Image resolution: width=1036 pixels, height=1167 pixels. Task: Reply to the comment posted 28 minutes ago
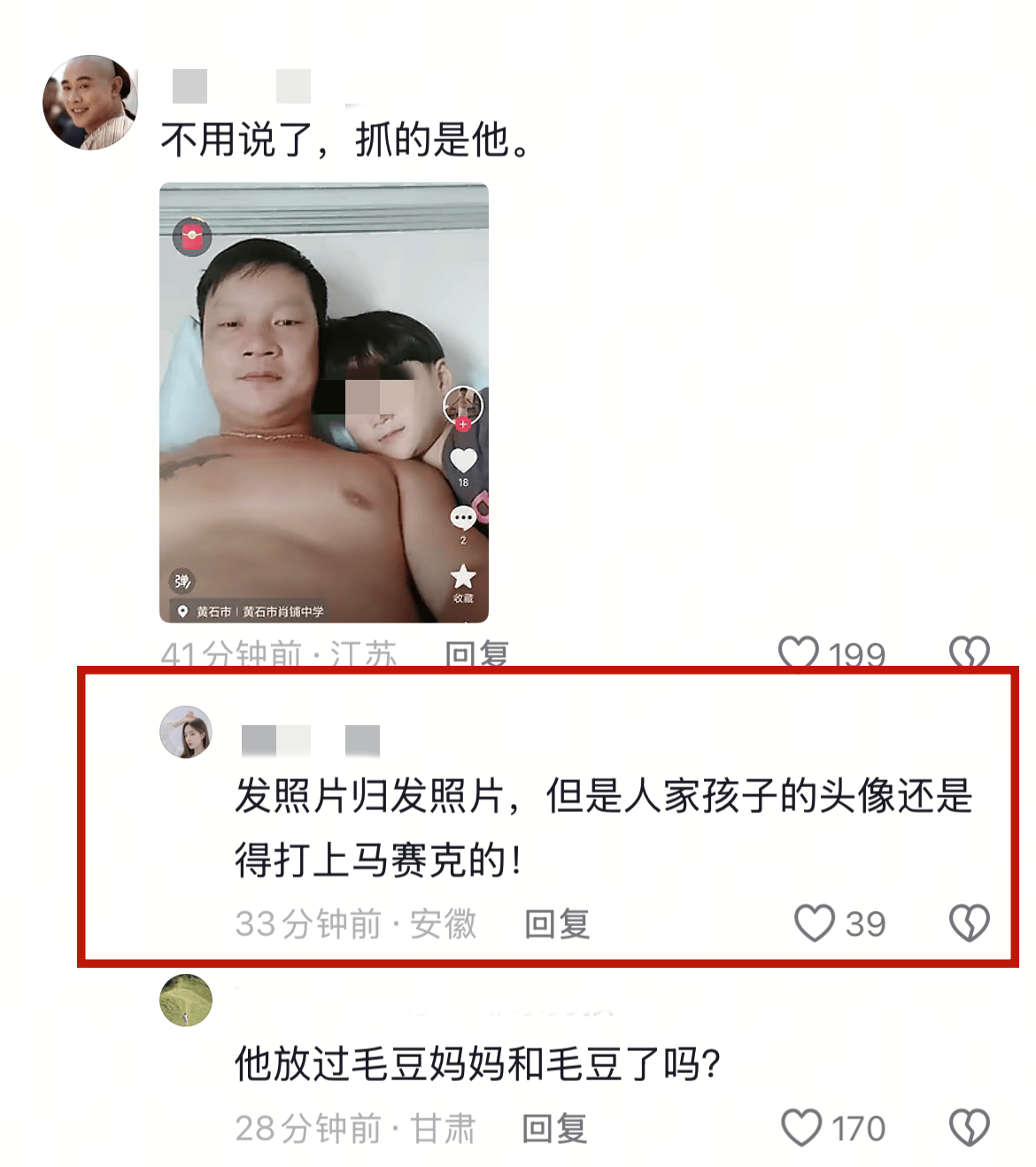point(554,1129)
